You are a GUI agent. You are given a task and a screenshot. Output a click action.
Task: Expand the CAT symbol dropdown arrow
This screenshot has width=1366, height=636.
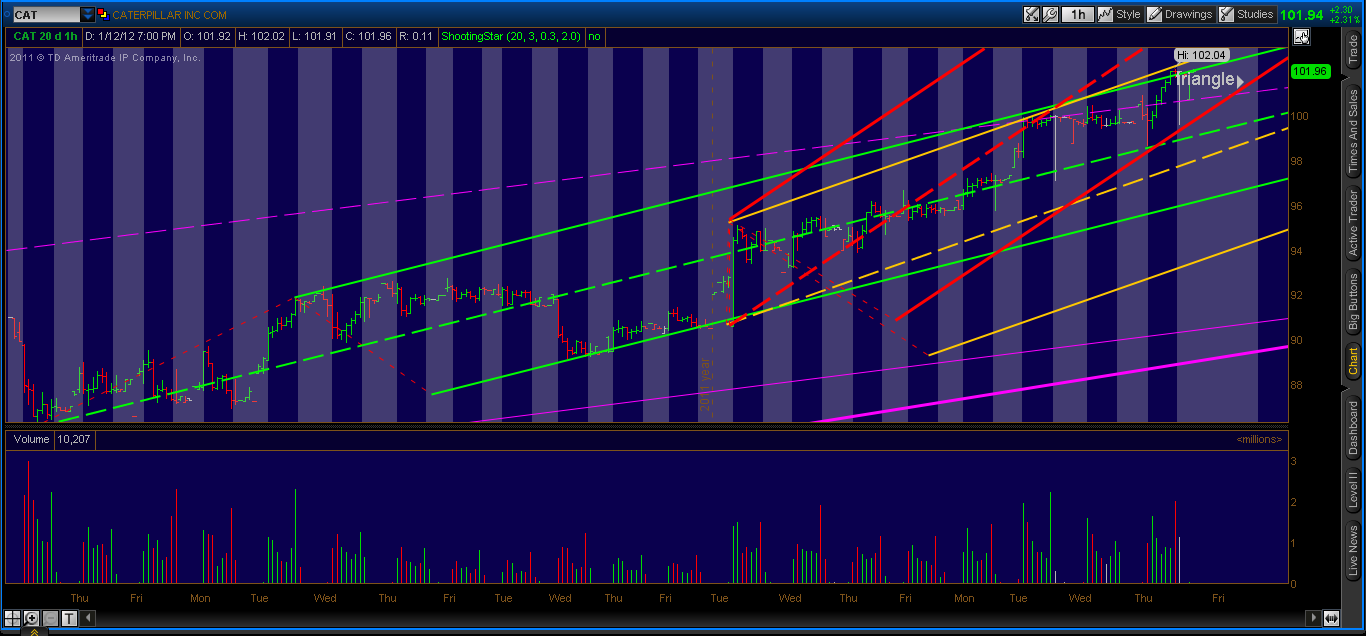pos(87,15)
